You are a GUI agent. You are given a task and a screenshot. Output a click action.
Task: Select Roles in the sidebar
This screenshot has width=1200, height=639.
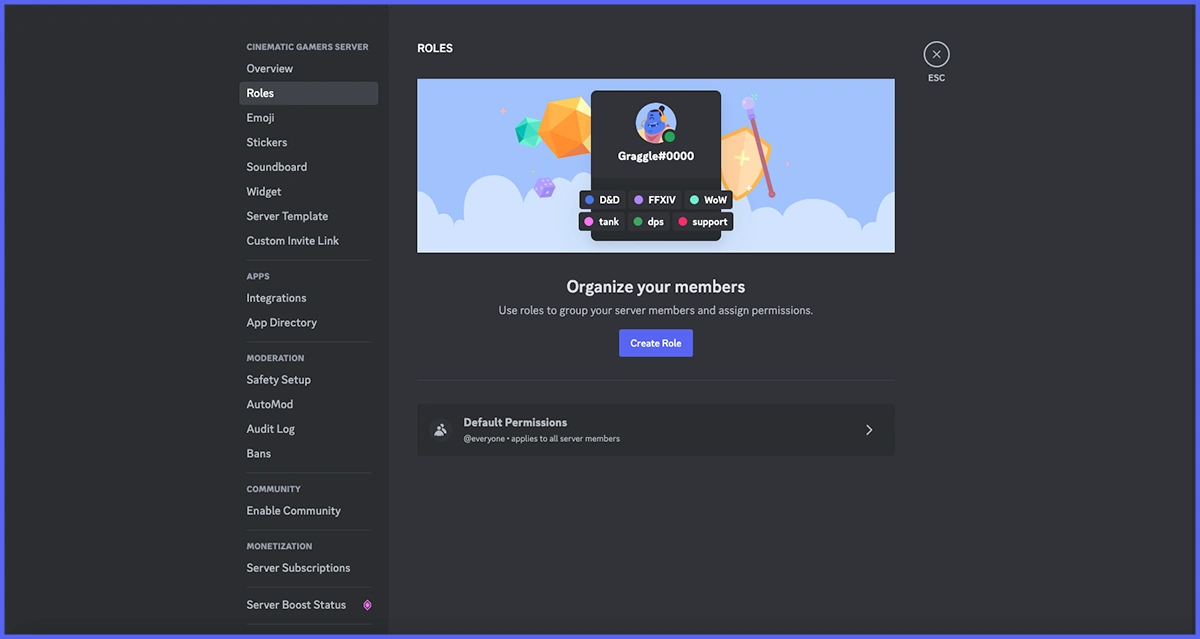coord(260,93)
